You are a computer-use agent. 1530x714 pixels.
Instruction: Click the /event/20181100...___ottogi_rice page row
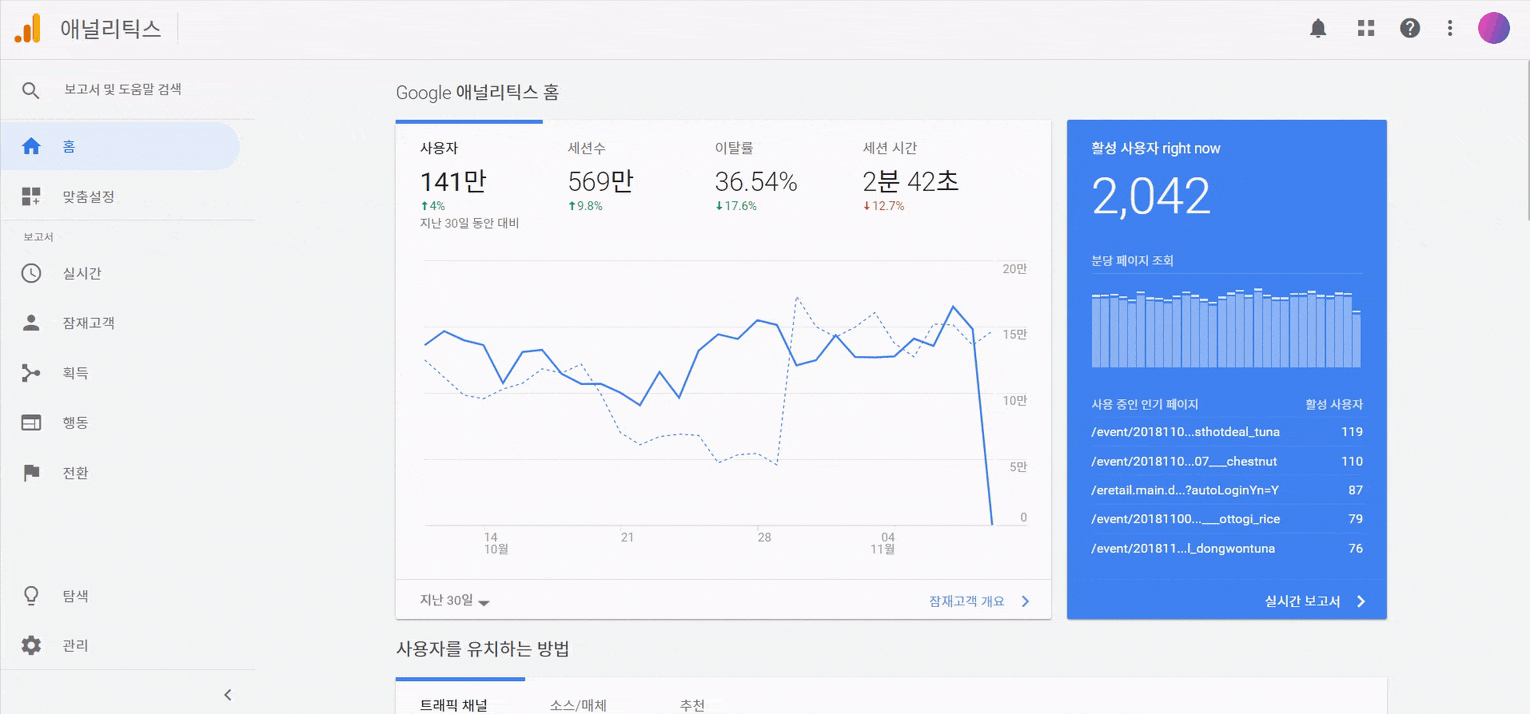pyautogui.click(x=1227, y=519)
